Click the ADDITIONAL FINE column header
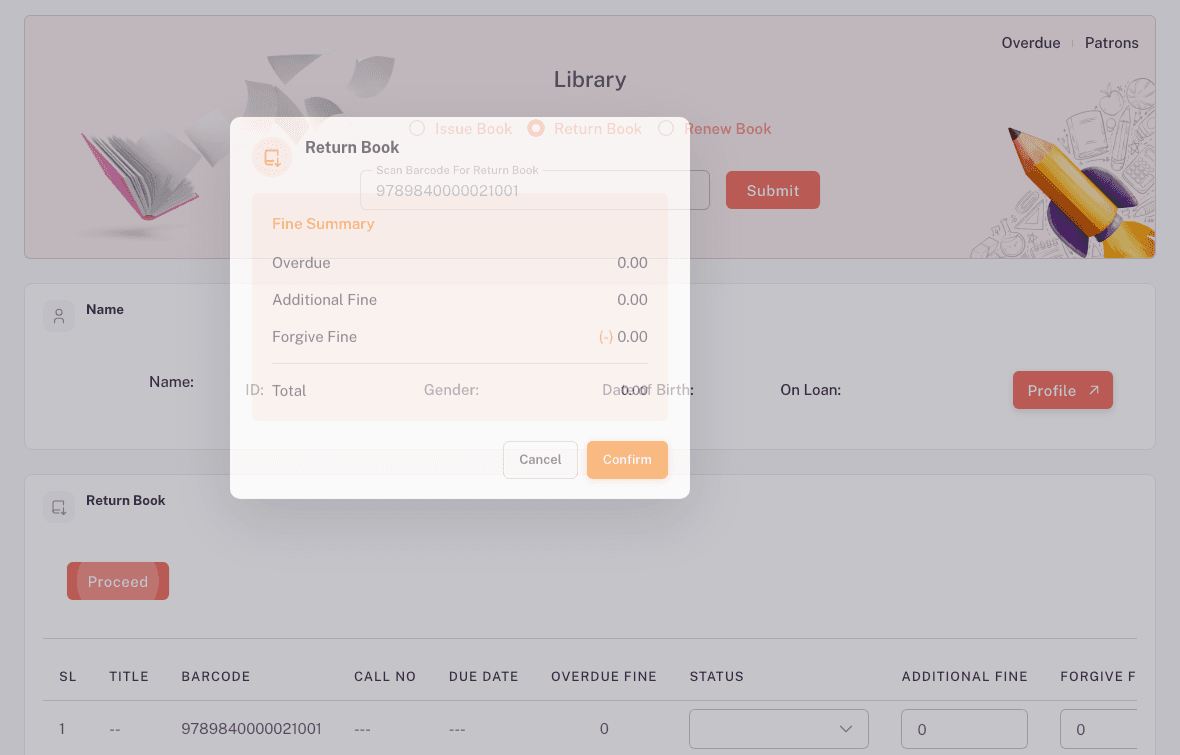The width and height of the screenshot is (1180, 755). point(964,676)
